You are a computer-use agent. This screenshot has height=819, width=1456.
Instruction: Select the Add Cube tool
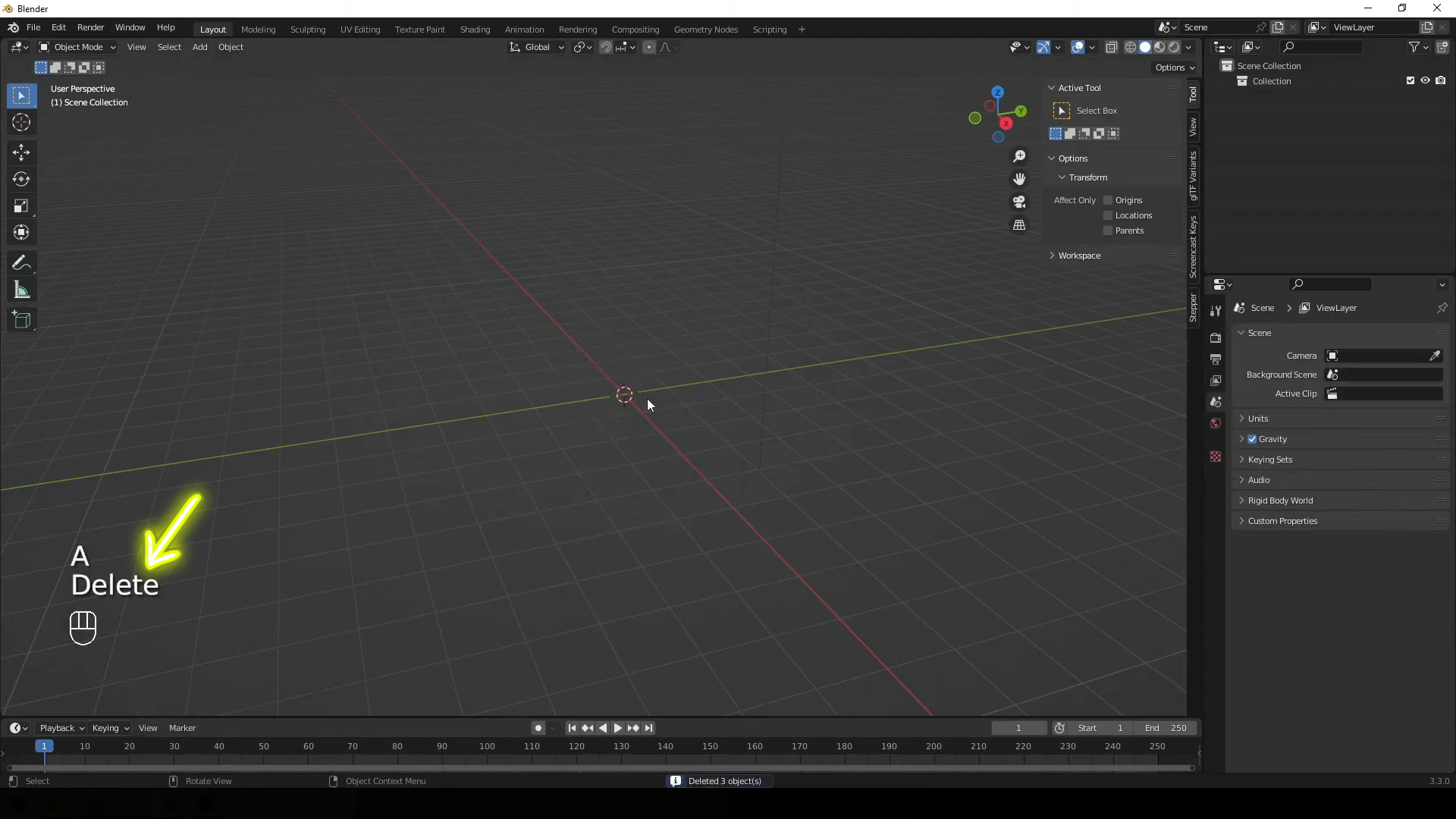[x=21, y=320]
